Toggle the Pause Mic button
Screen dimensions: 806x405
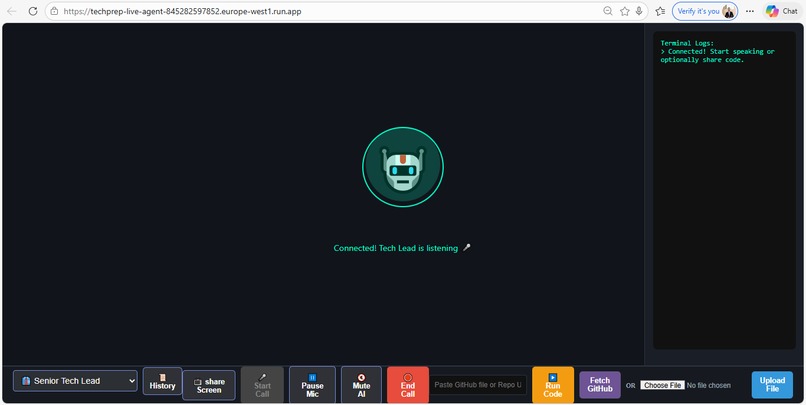[x=312, y=385]
